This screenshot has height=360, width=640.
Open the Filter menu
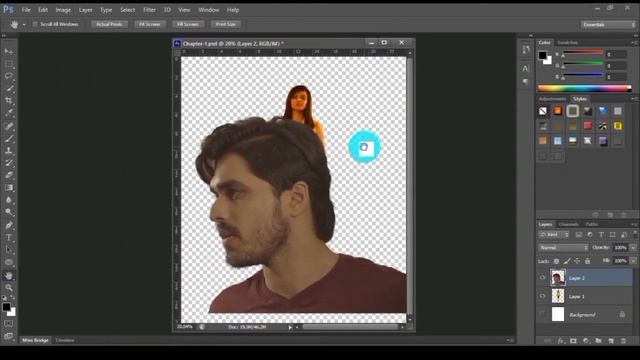coord(149,10)
